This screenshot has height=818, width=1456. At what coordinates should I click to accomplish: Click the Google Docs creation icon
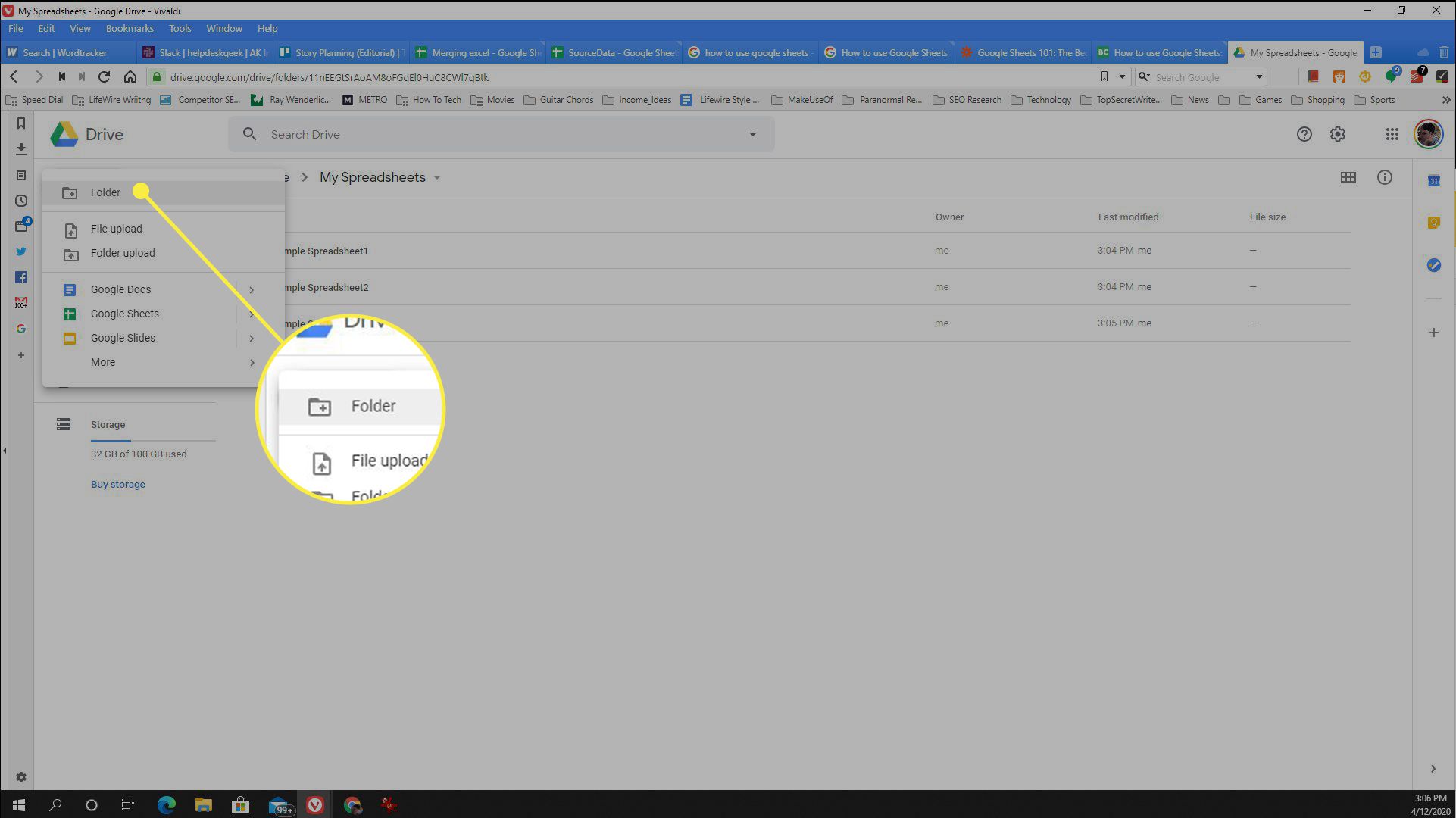(x=69, y=289)
